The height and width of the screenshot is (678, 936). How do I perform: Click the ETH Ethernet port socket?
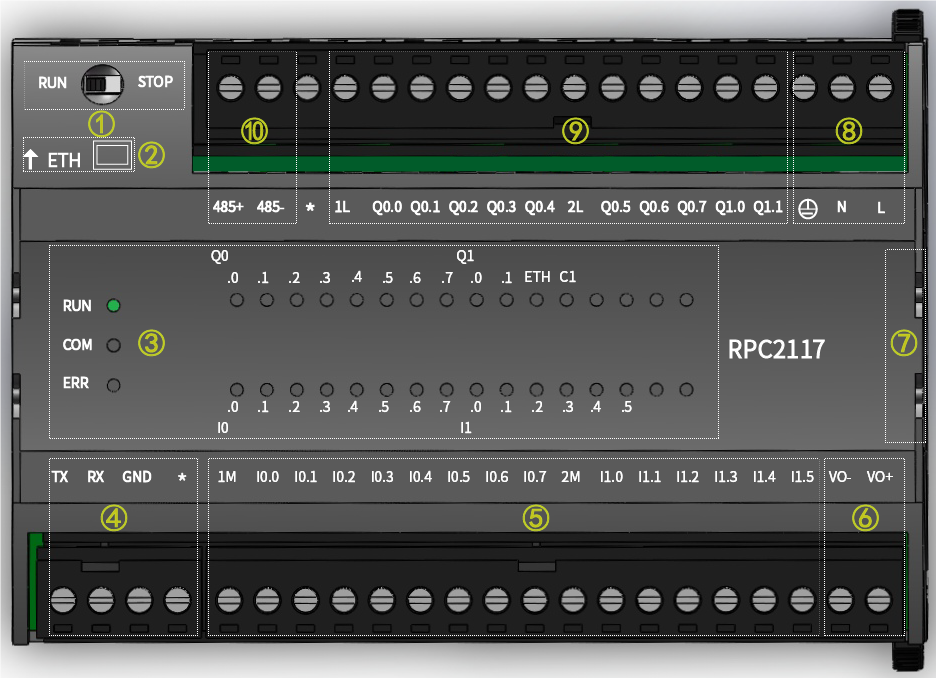[x=113, y=155]
